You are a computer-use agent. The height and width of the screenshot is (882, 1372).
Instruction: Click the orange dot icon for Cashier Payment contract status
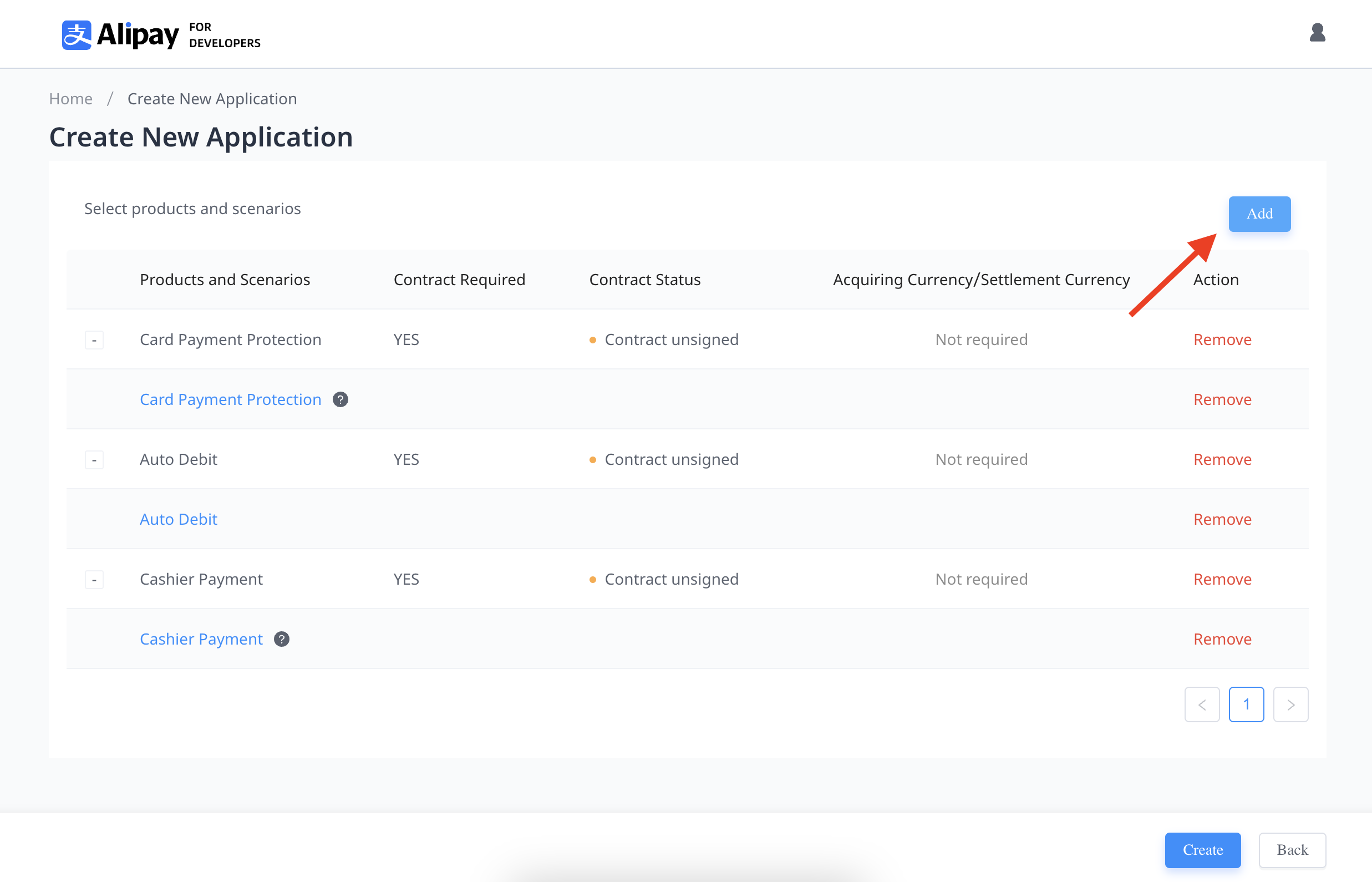coord(592,579)
